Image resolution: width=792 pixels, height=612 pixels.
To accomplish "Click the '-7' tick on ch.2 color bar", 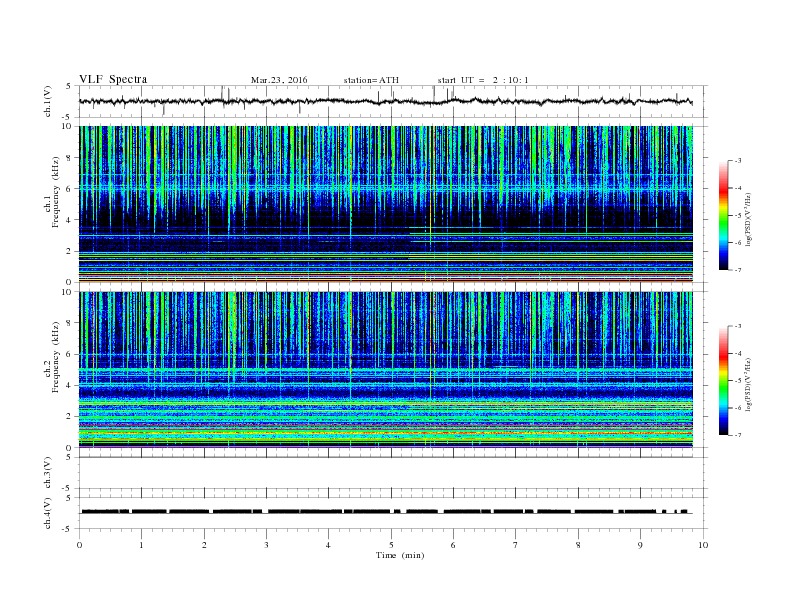I will coord(737,435).
